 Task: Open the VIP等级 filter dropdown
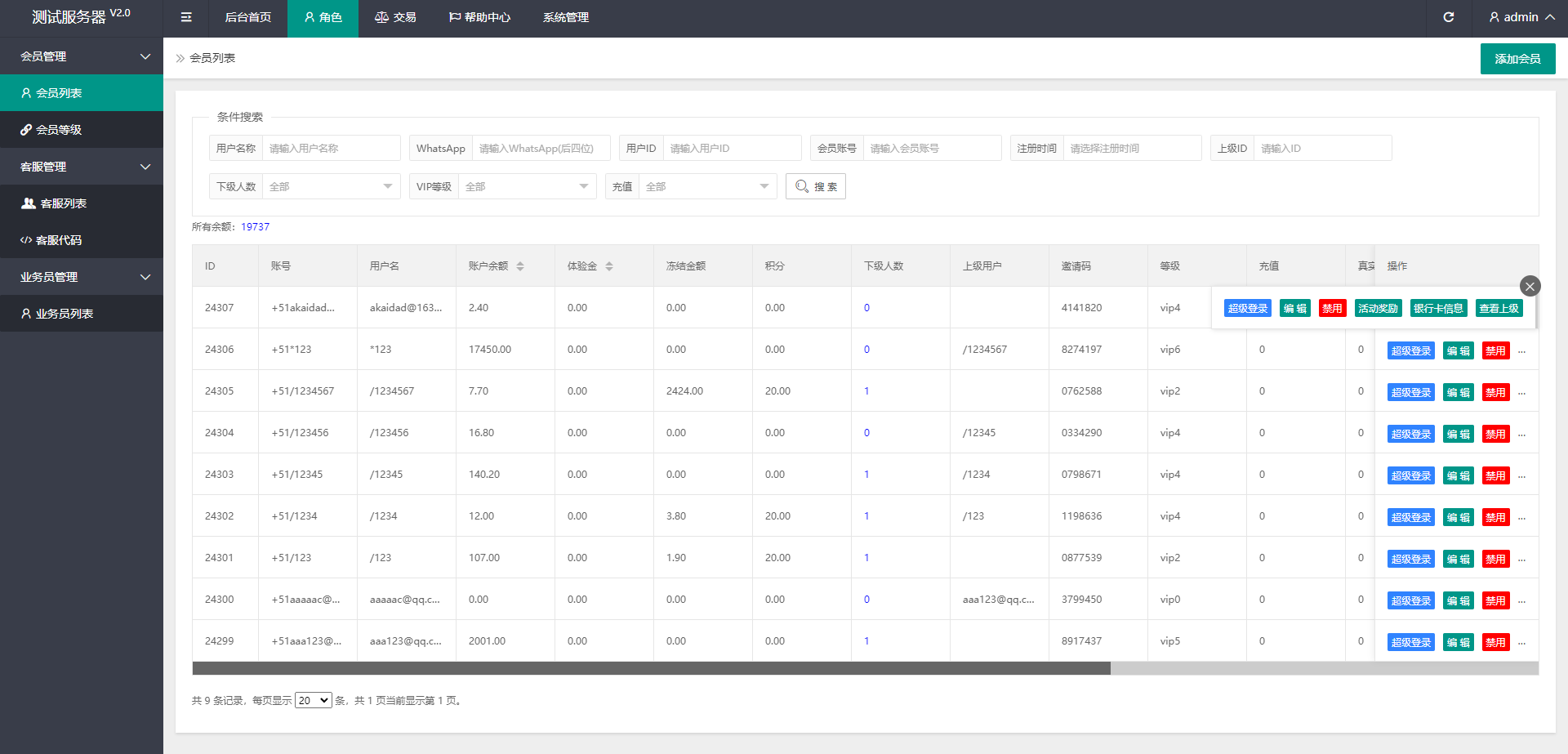pos(527,186)
